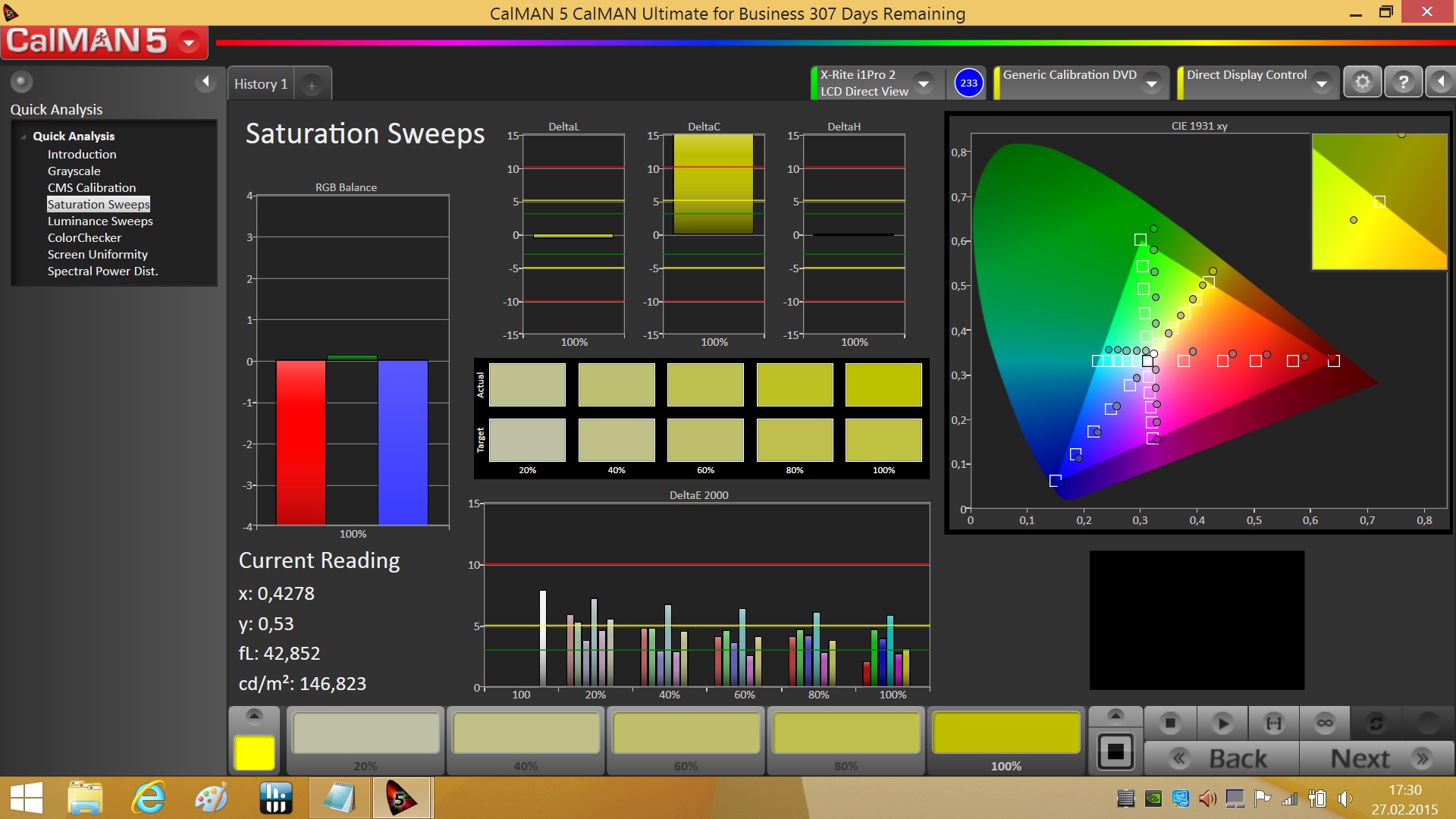Expand the pattern window up arrow
1456x819 pixels.
pos(1116,715)
